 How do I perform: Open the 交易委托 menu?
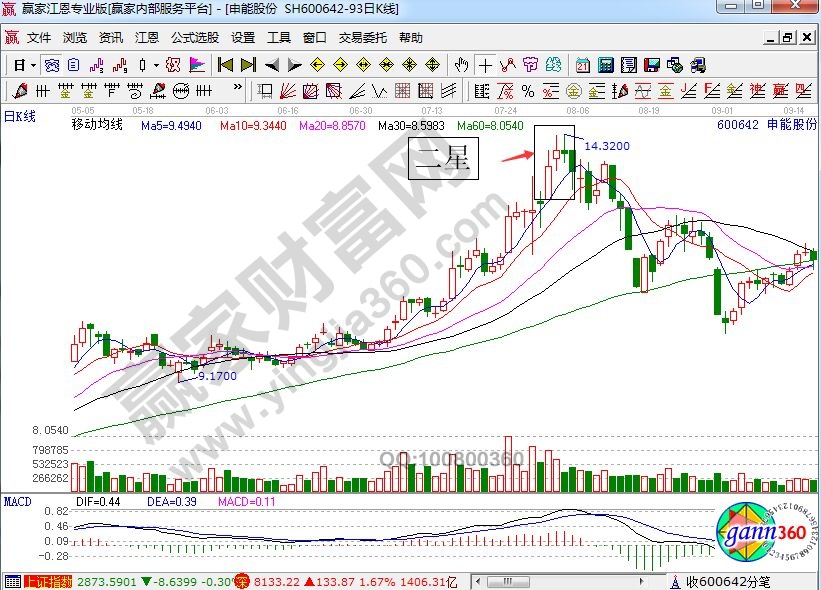pos(362,38)
